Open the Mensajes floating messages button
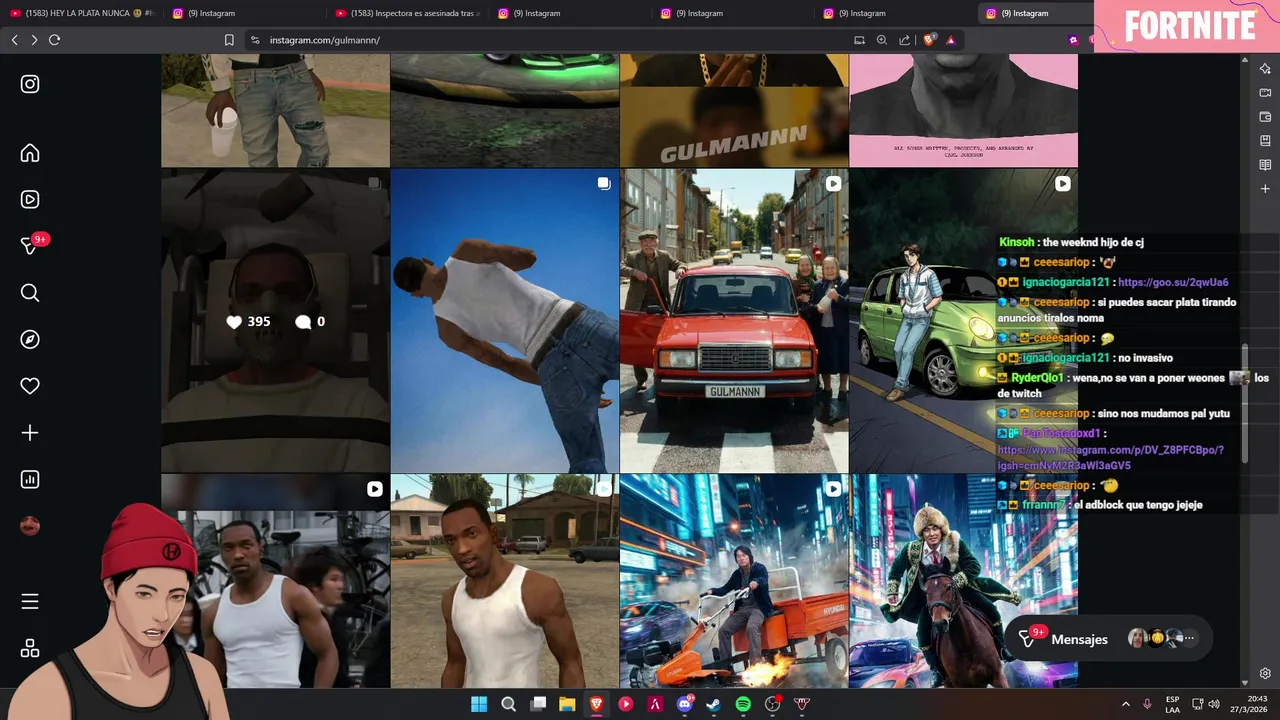 [1108, 639]
